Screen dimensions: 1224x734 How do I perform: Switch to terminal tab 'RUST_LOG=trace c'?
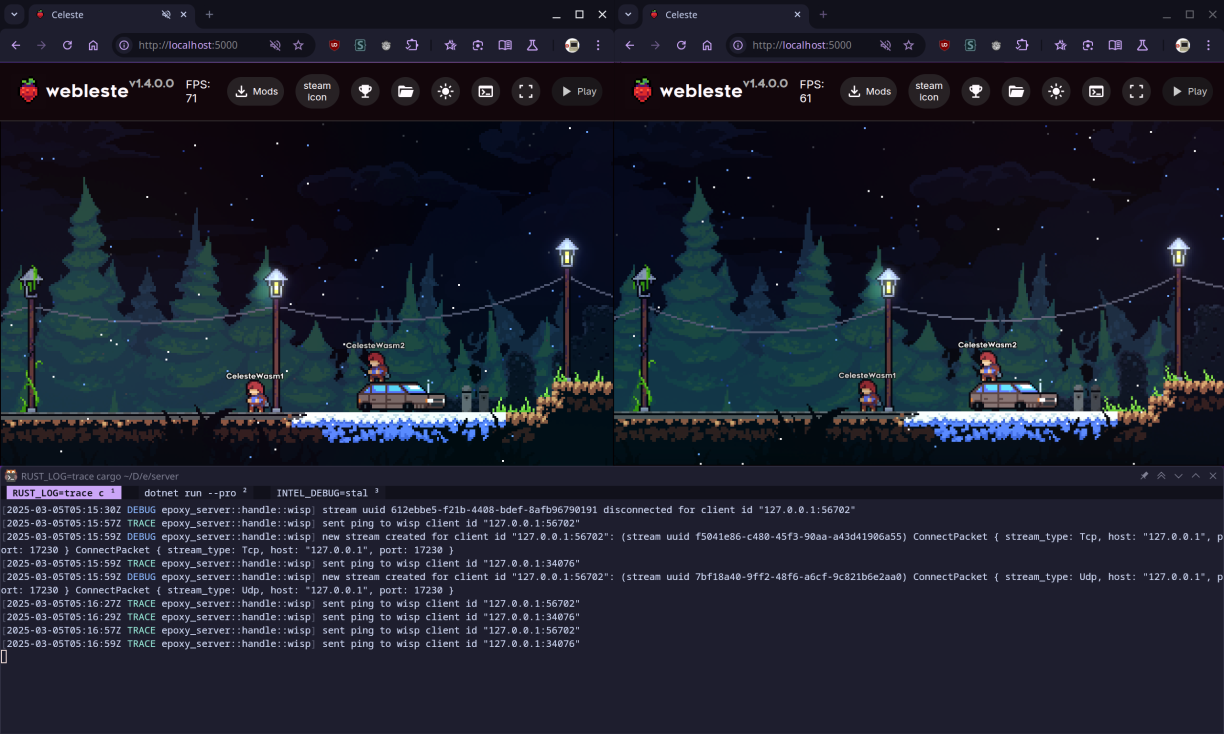[x=66, y=493]
